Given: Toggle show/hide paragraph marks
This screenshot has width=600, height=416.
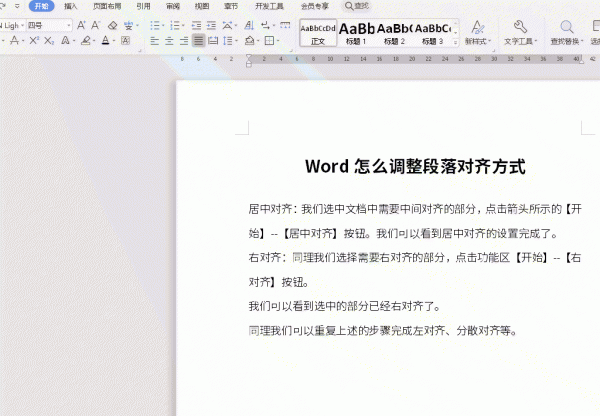Looking at the screenshot, I should 265,26.
